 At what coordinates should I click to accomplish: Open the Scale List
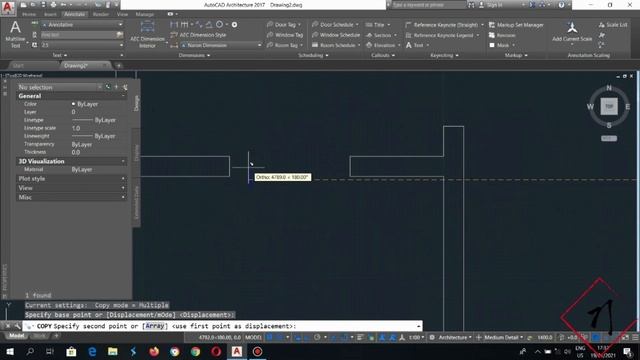613,25
